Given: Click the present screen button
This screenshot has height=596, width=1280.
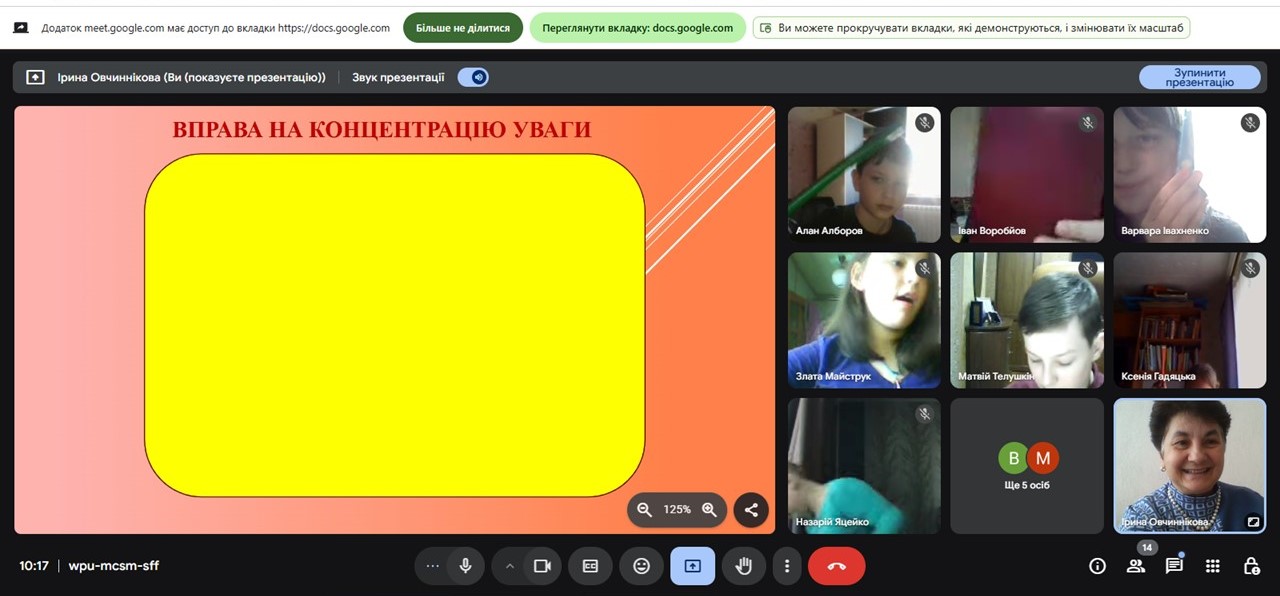Looking at the screenshot, I should click(x=692, y=566).
